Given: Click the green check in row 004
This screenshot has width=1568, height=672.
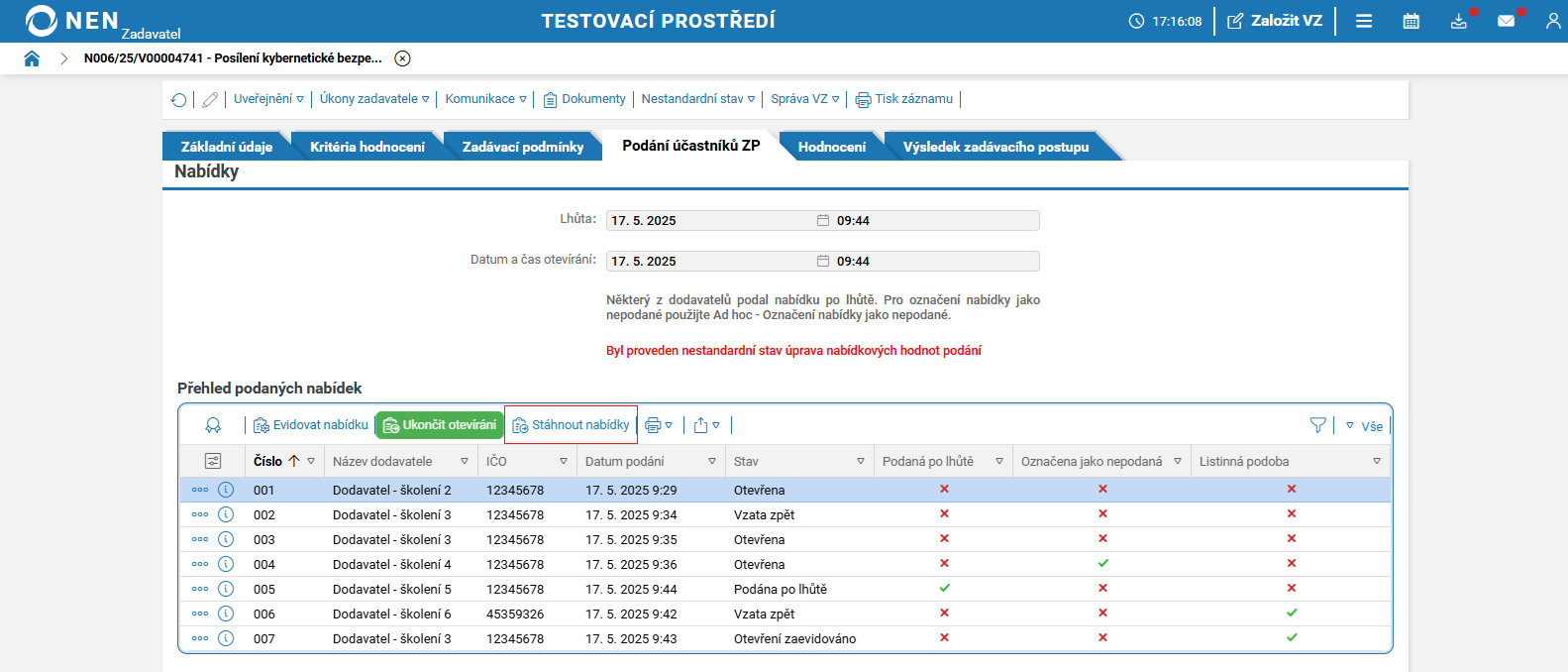Looking at the screenshot, I should 1102,563.
